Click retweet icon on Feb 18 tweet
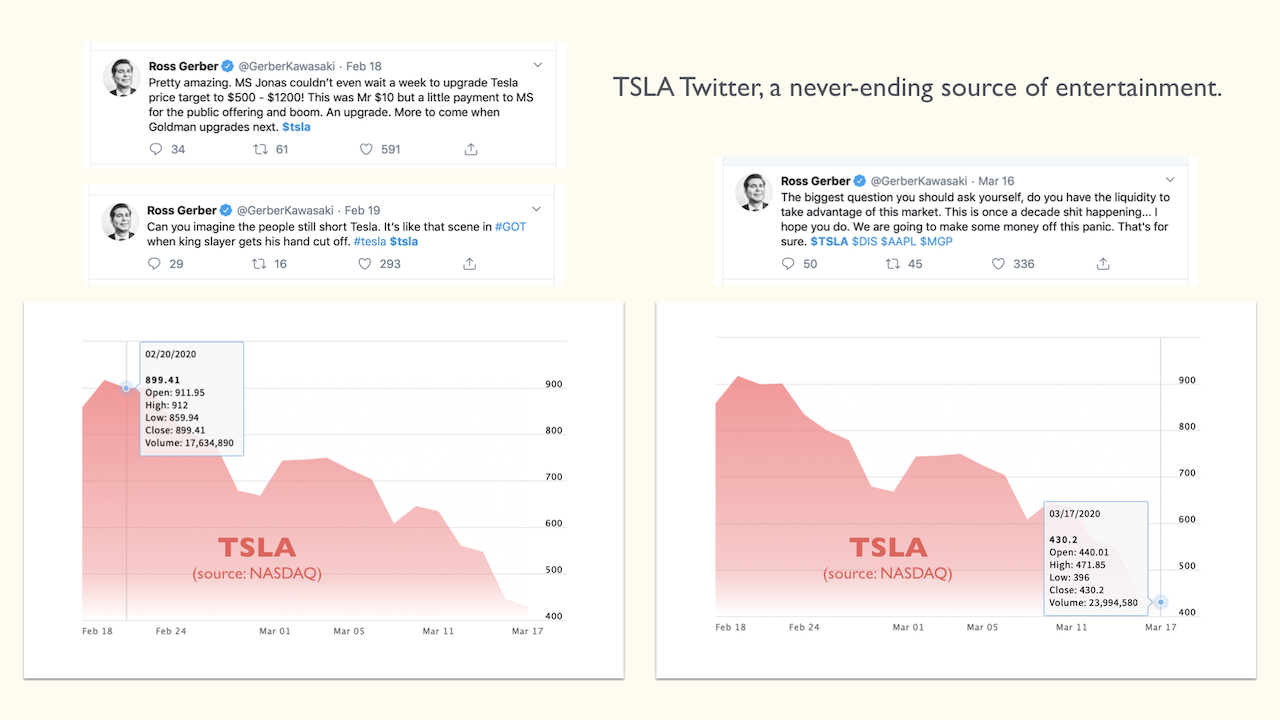 (260, 149)
